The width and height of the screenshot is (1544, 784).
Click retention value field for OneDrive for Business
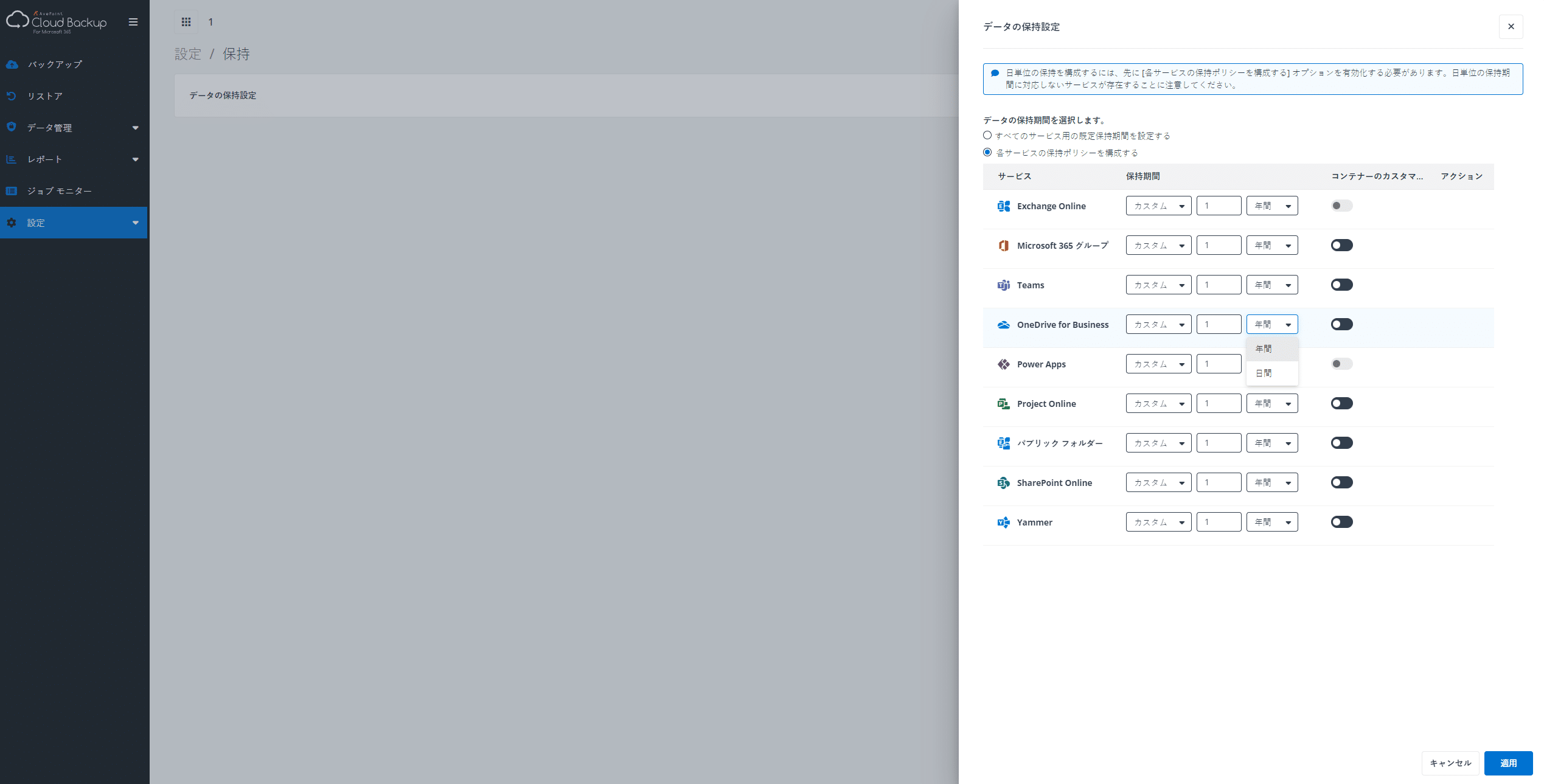[x=1219, y=324]
